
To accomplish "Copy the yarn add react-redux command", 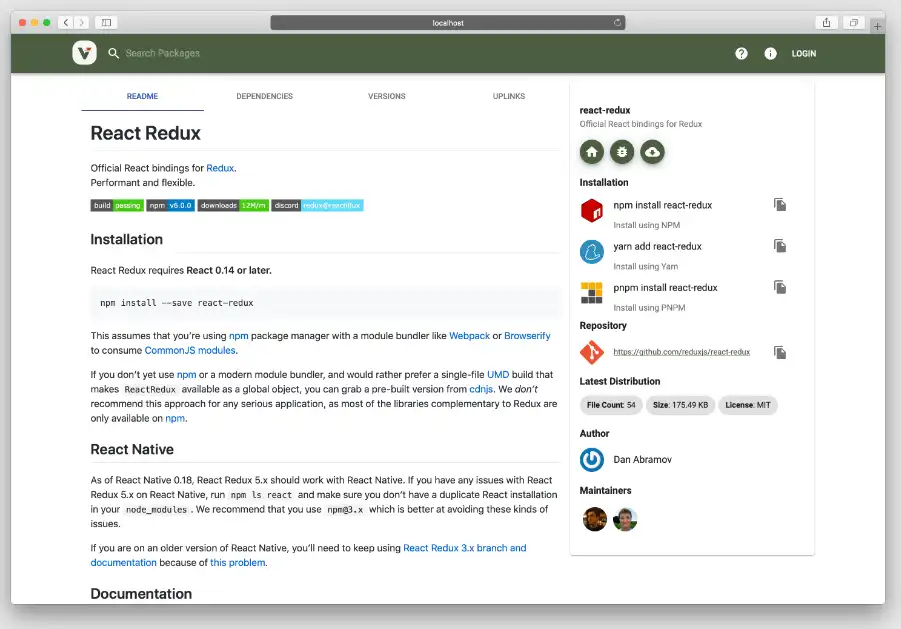I will 780,246.
